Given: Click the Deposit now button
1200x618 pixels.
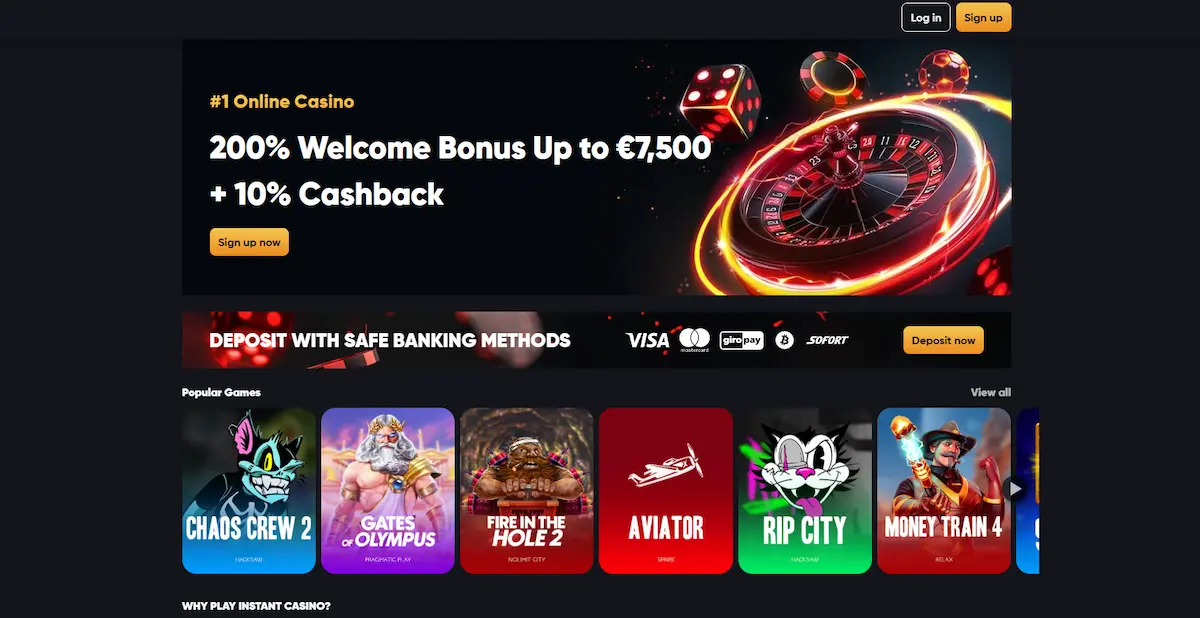Looking at the screenshot, I should tap(943, 340).
